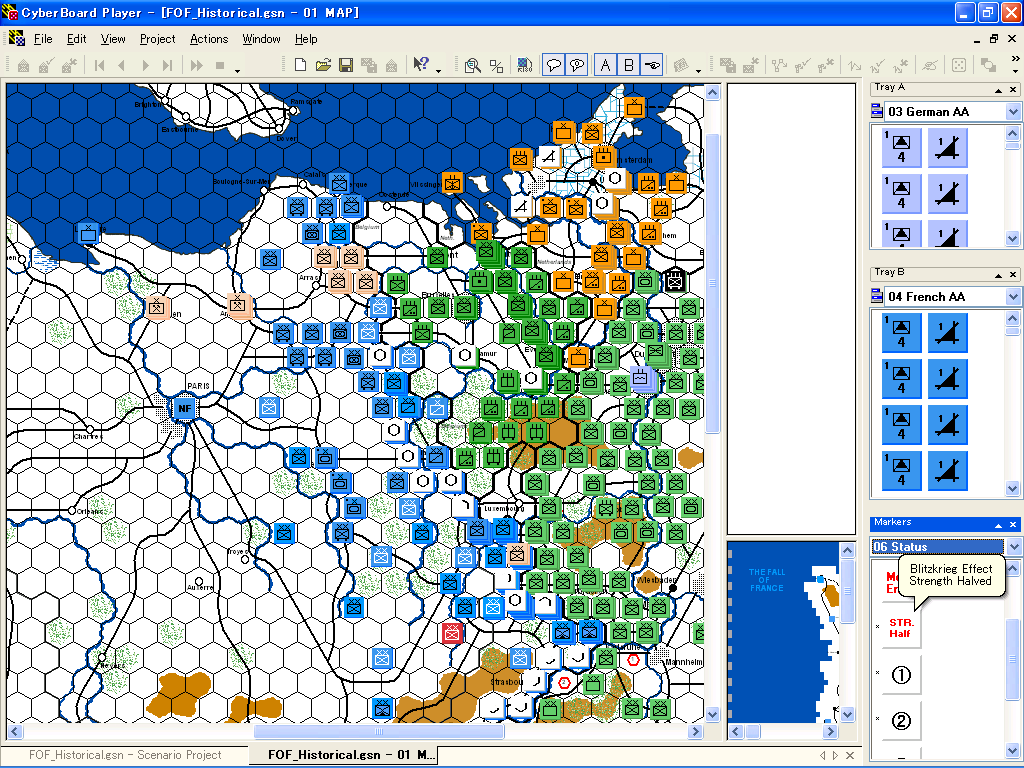Select the STR. Half status marker
The image size is (1024, 768).
coord(900,627)
